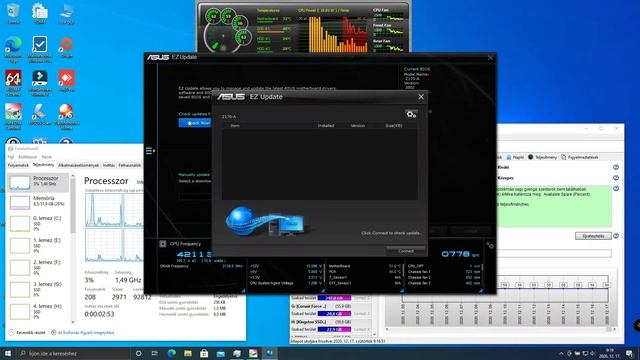
Task: Open File Explorer from taskbar
Action: [x=188, y=353]
